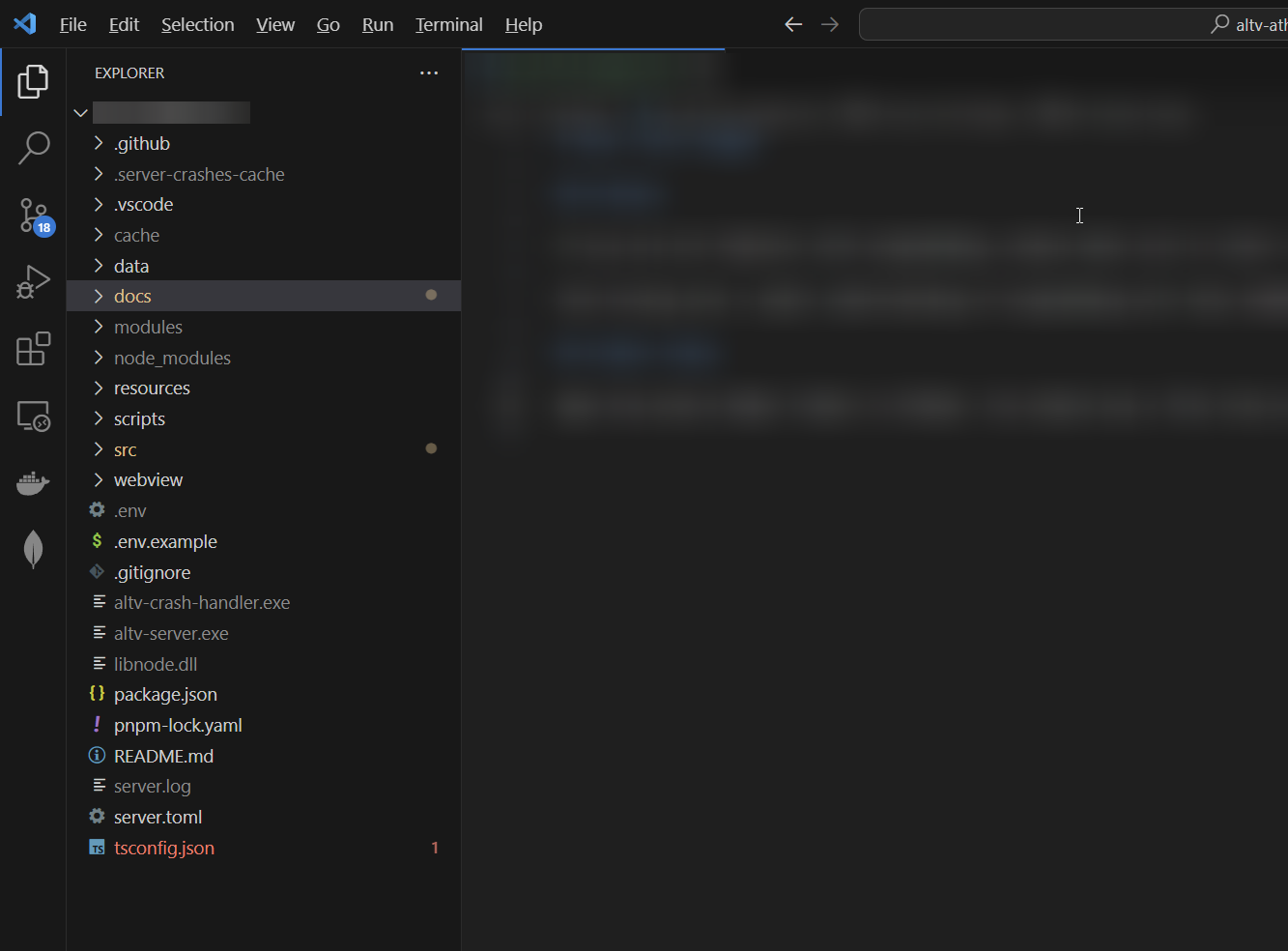Go forward using the right arrow

(x=830, y=25)
